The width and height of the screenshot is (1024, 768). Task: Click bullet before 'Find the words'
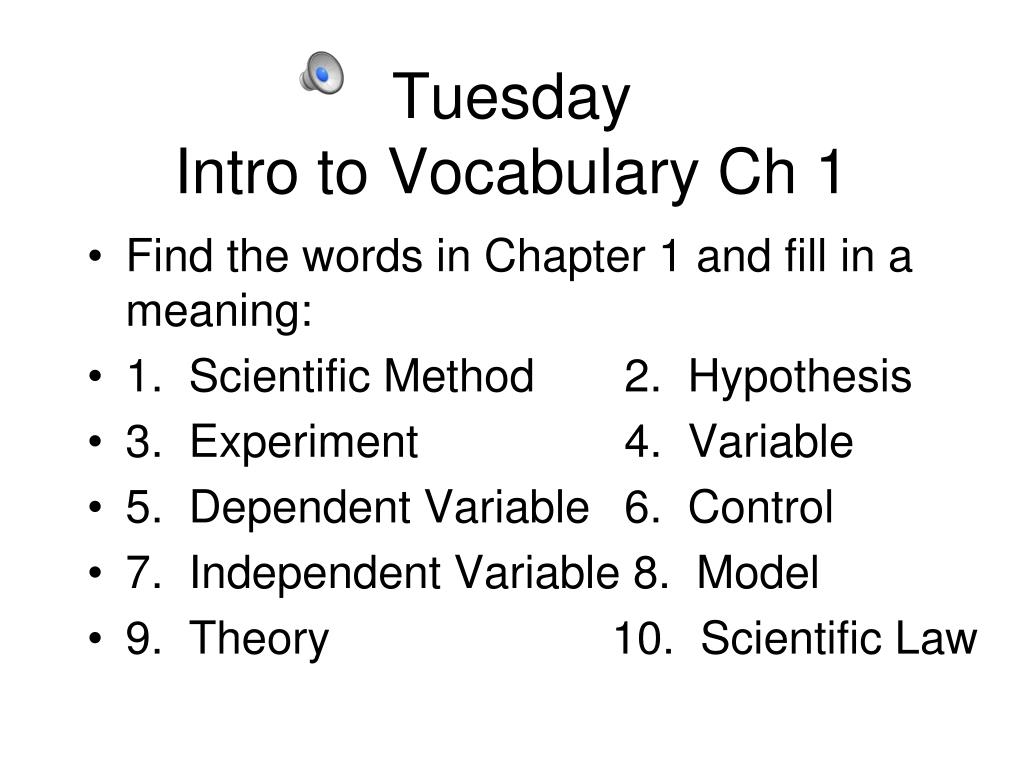coord(95,257)
